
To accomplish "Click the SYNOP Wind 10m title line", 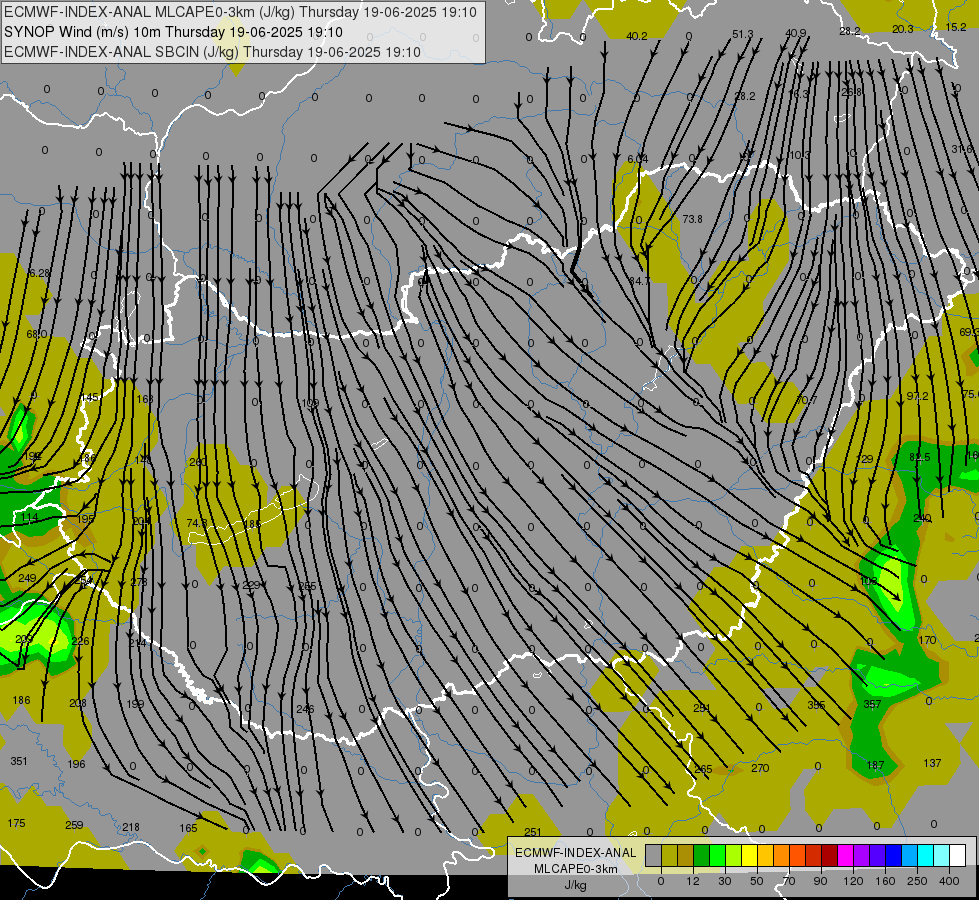I will [173, 32].
